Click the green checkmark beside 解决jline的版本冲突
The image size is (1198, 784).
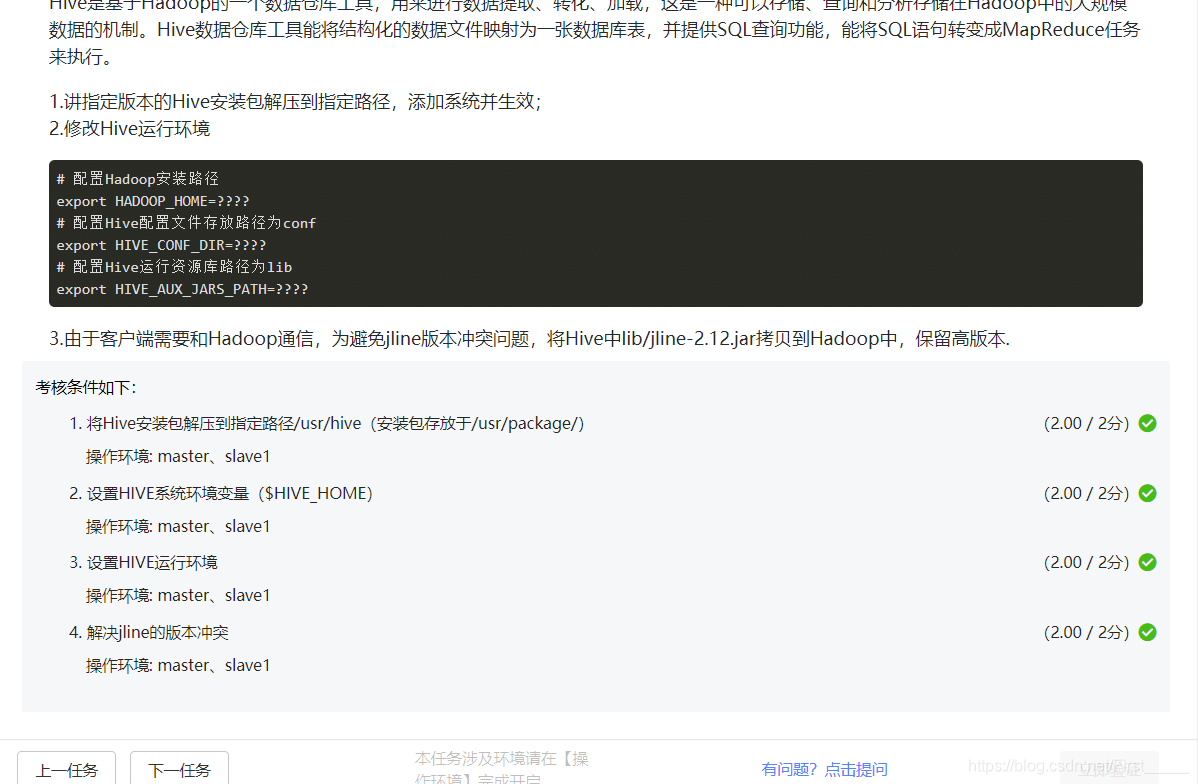click(x=1147, y=632)
